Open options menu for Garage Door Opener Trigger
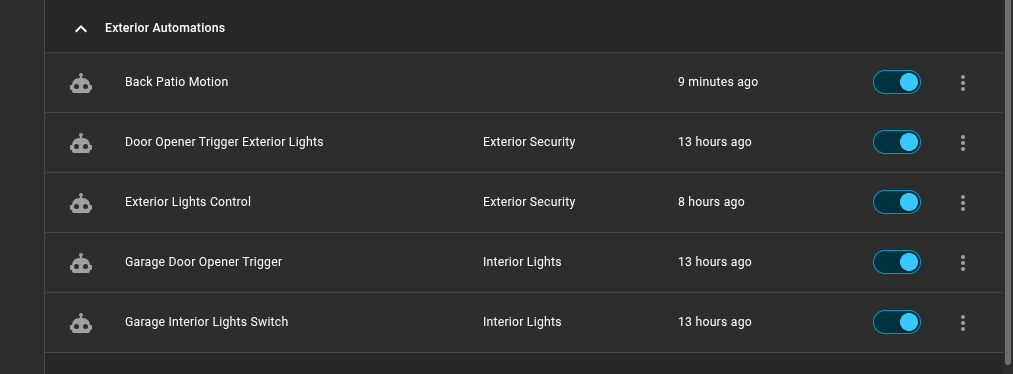The height and width of the screenshot is (374, 1013). point(963,263)
